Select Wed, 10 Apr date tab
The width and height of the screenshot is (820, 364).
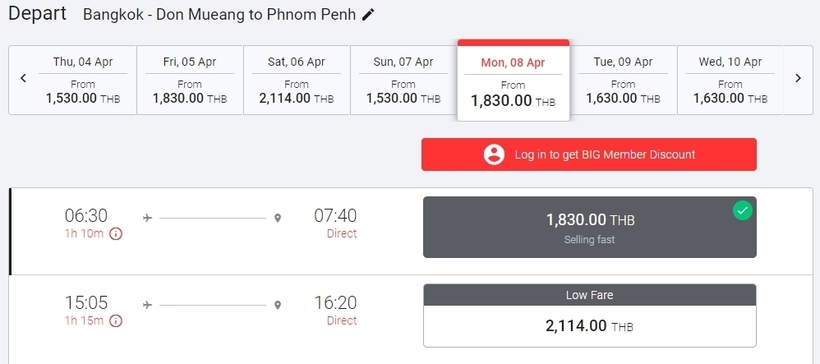click(x=730, y=80)
